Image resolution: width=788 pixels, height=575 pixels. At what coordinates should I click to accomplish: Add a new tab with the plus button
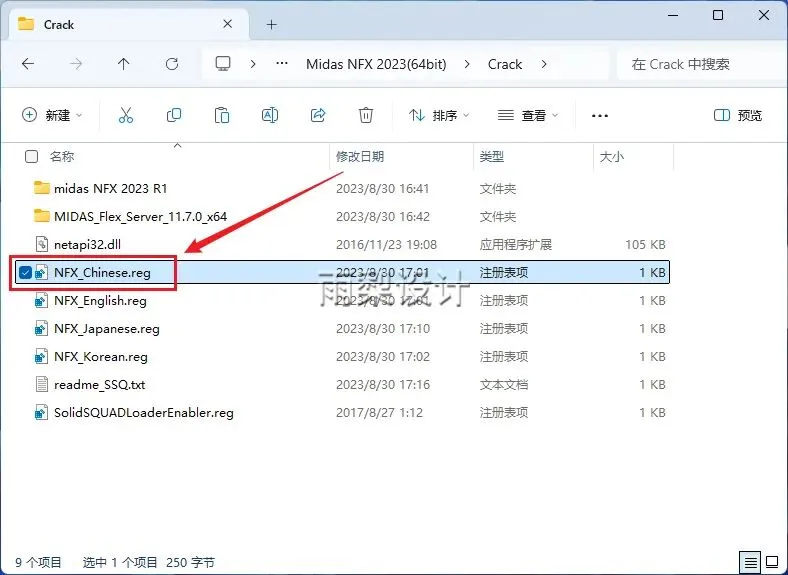[x=271, y=24]
